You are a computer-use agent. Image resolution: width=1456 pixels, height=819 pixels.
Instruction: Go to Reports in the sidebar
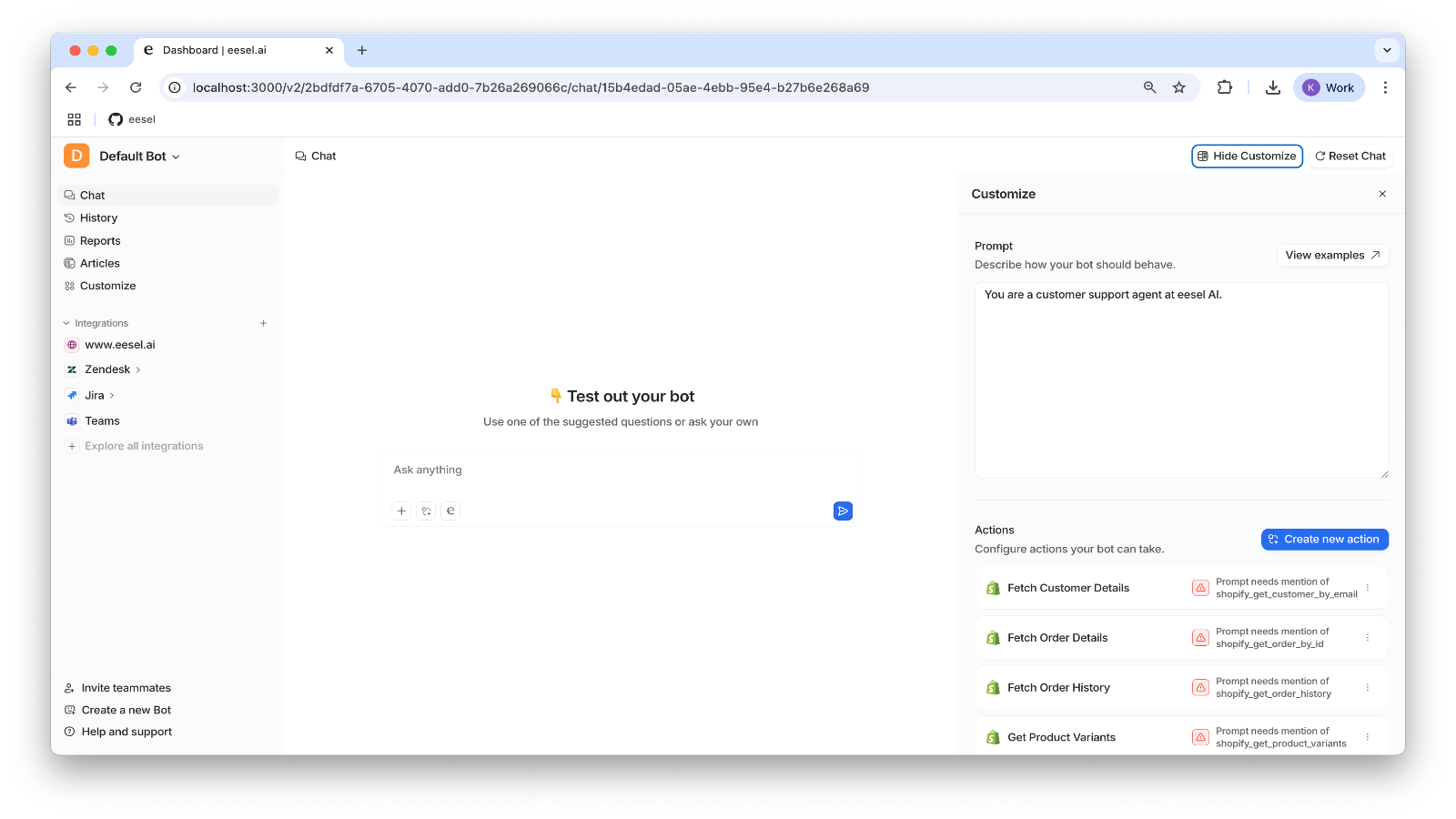100,241
